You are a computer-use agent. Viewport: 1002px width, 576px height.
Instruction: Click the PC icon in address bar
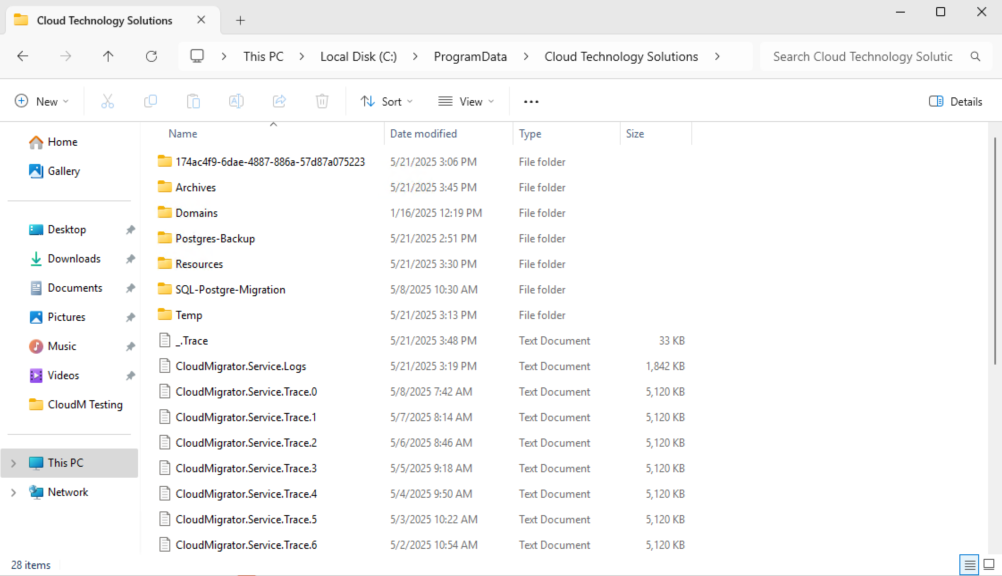197,57
